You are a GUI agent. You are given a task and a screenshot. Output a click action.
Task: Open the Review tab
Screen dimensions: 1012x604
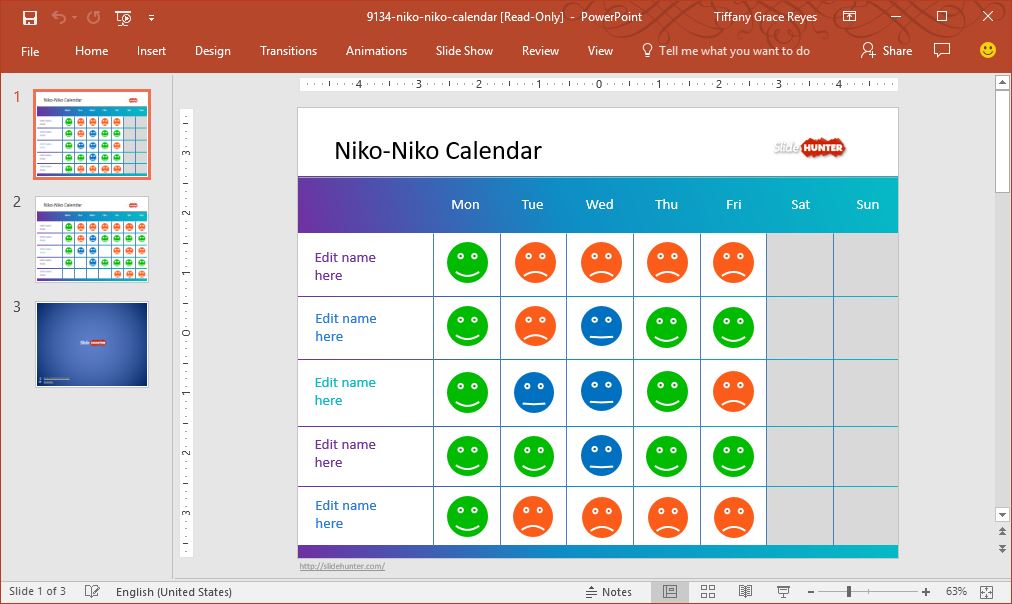coord(540,51)
